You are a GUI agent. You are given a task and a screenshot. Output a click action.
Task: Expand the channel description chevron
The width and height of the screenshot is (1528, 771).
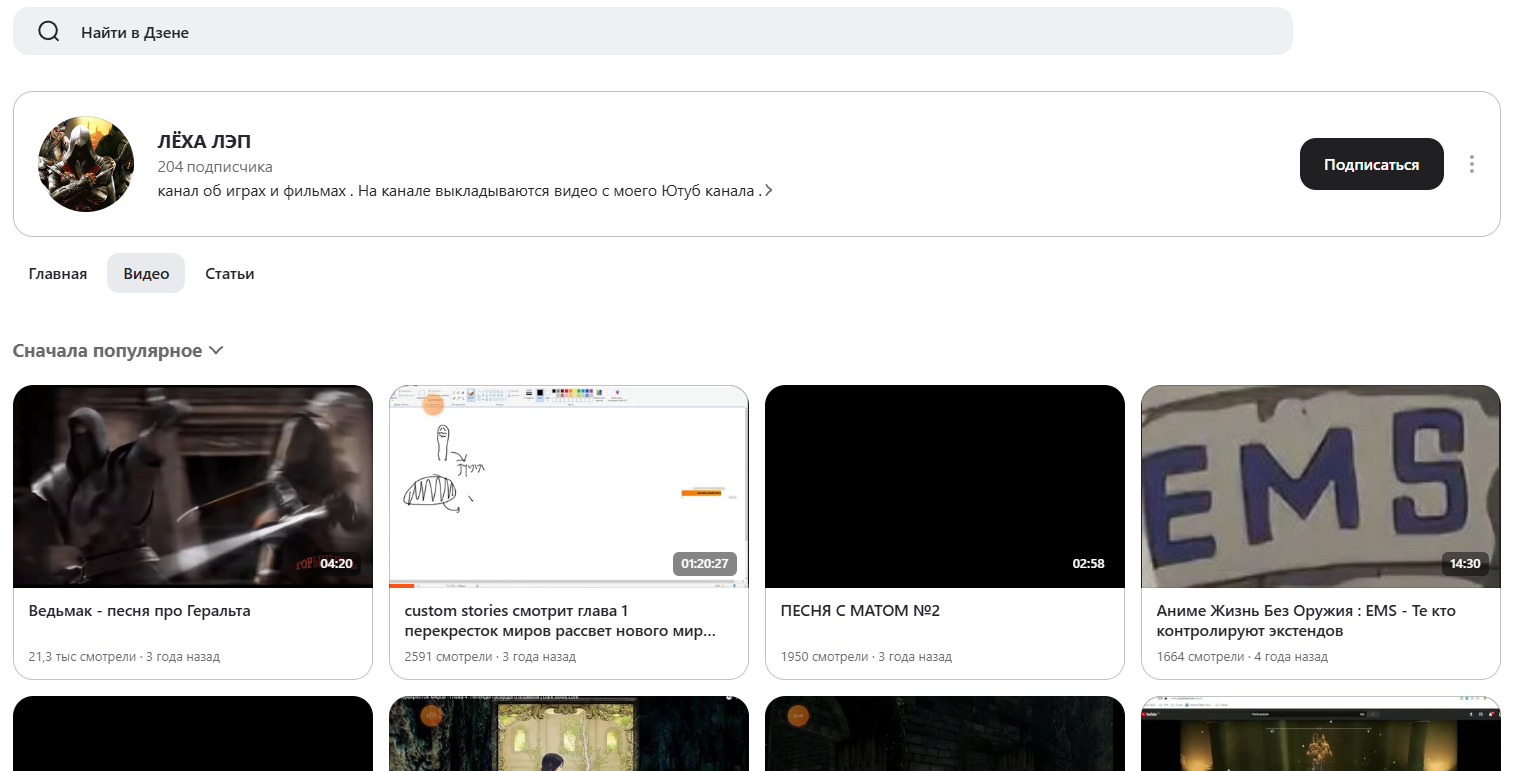(768, 191)
